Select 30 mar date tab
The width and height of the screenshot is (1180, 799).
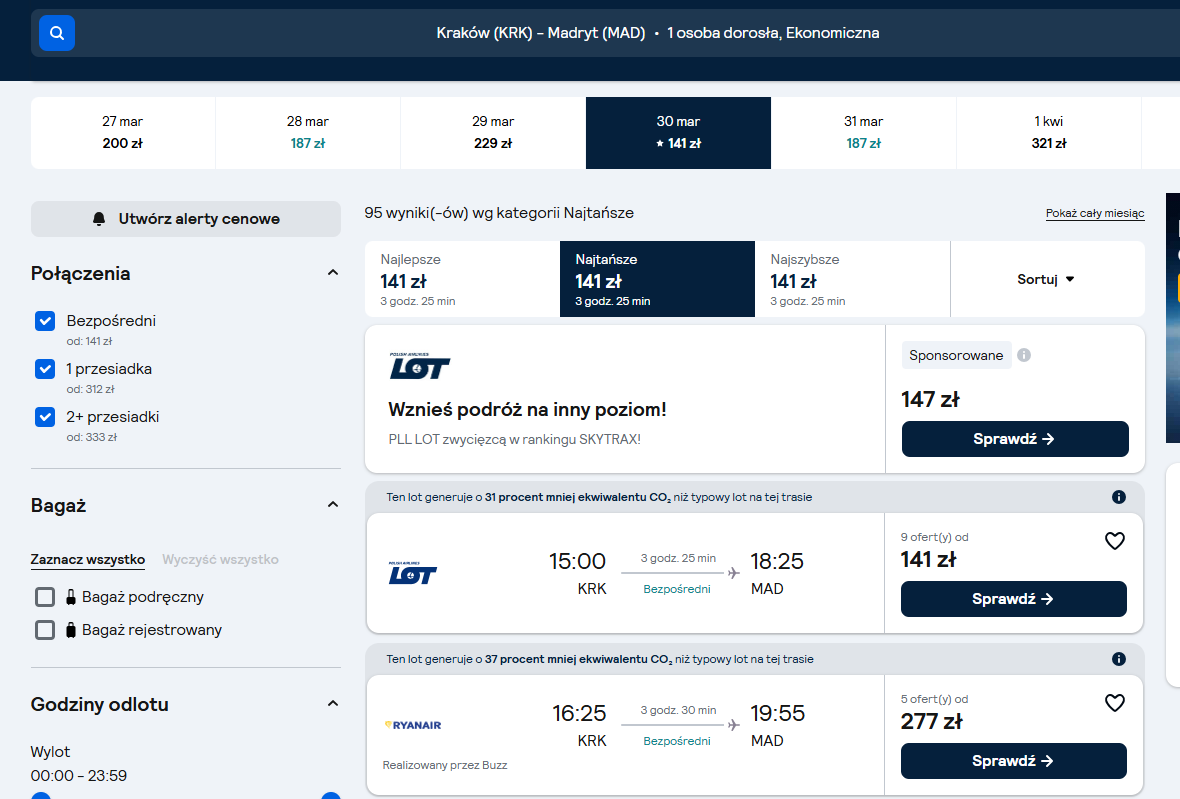click(678, 132)
